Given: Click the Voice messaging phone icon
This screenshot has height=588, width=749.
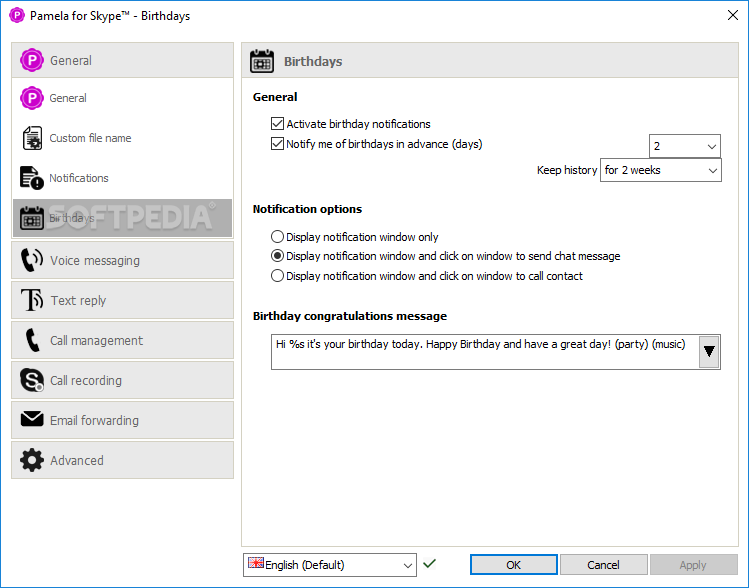Looking at the screenshot, I should click(x=32, y=260).
